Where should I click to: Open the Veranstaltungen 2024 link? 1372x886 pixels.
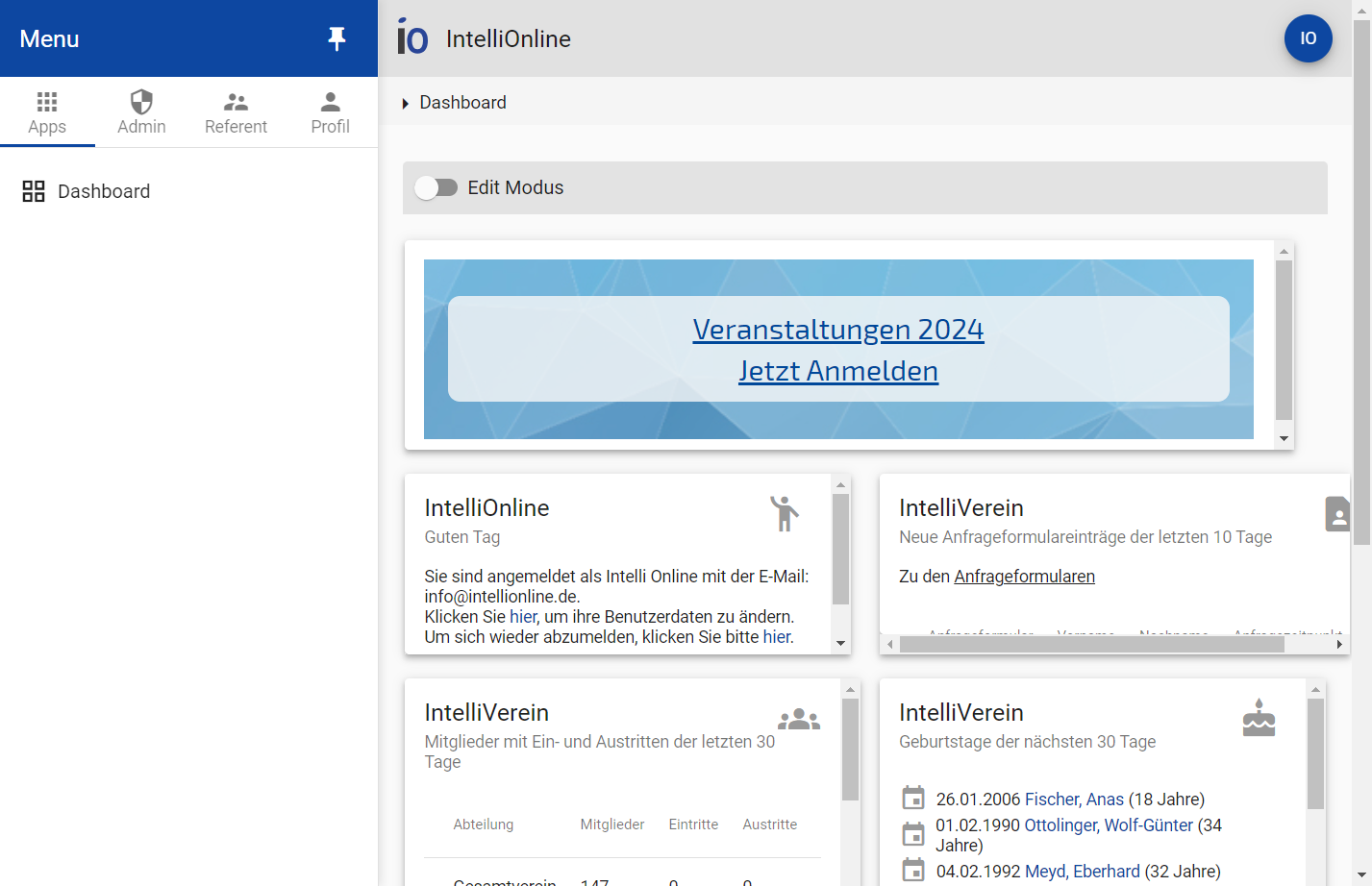(838, 330)
